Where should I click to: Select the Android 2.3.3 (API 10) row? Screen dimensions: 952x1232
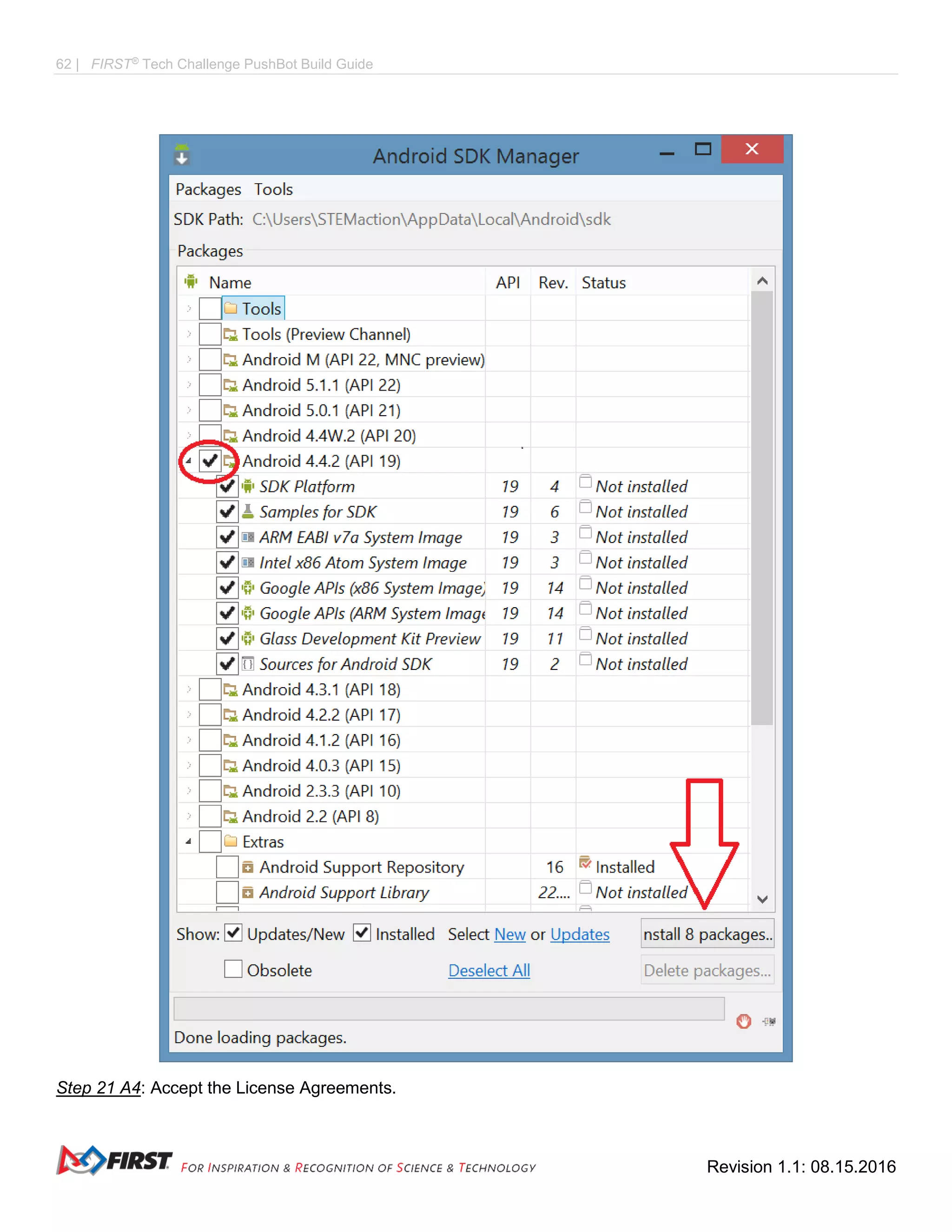click(463, 791)
